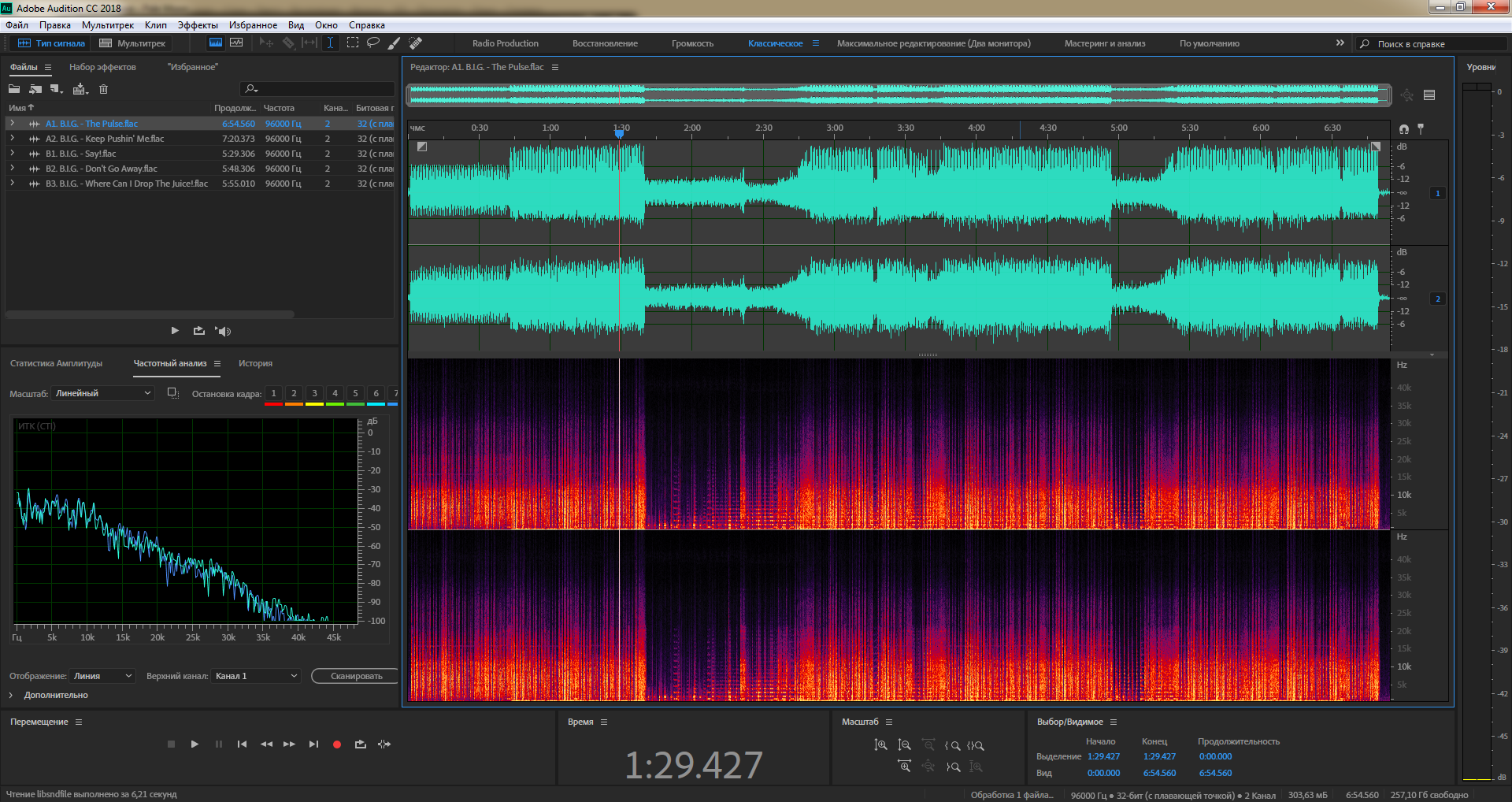Select the Spot Healing Brush tool

(x=416, y=43)
